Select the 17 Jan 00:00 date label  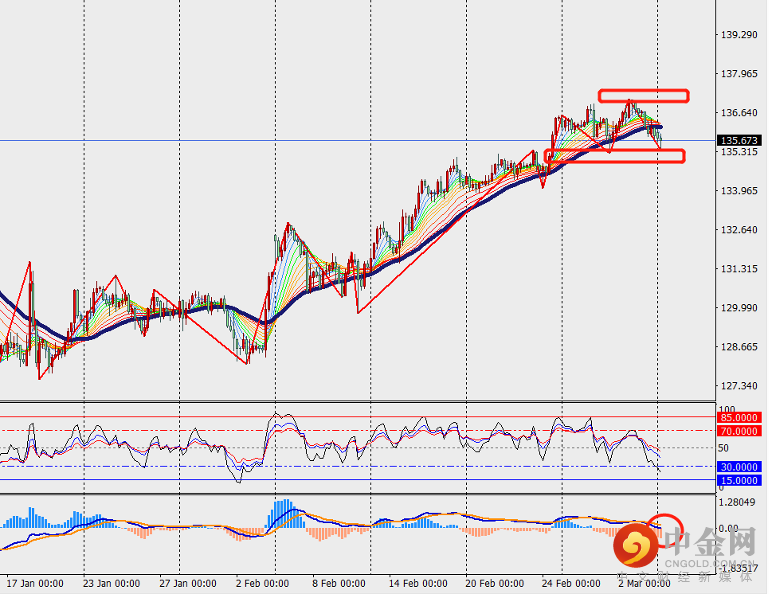[x=35, y=582]
